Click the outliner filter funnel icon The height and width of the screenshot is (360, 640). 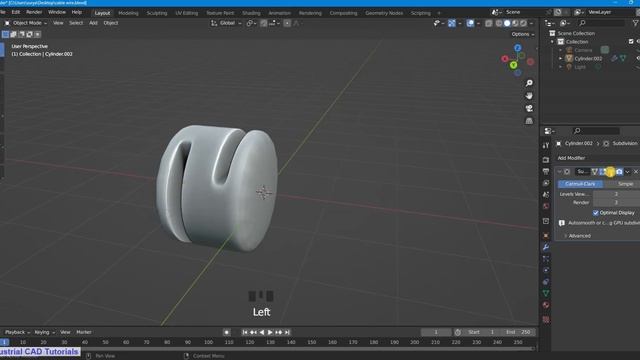tap(636, 23)
